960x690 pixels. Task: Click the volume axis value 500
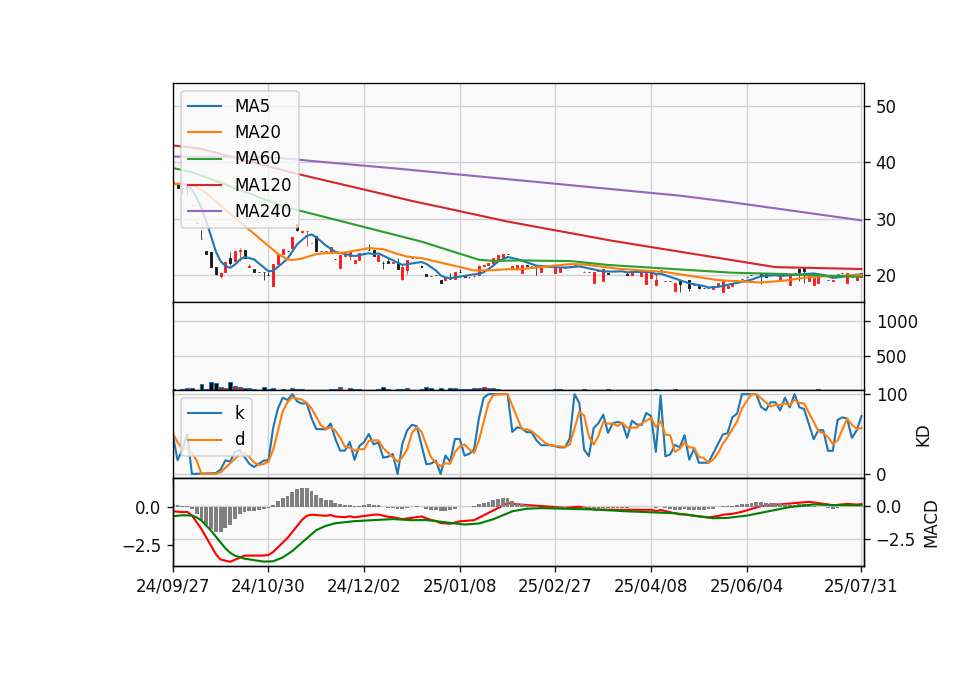pyautogui.click(x=891, y=357)
